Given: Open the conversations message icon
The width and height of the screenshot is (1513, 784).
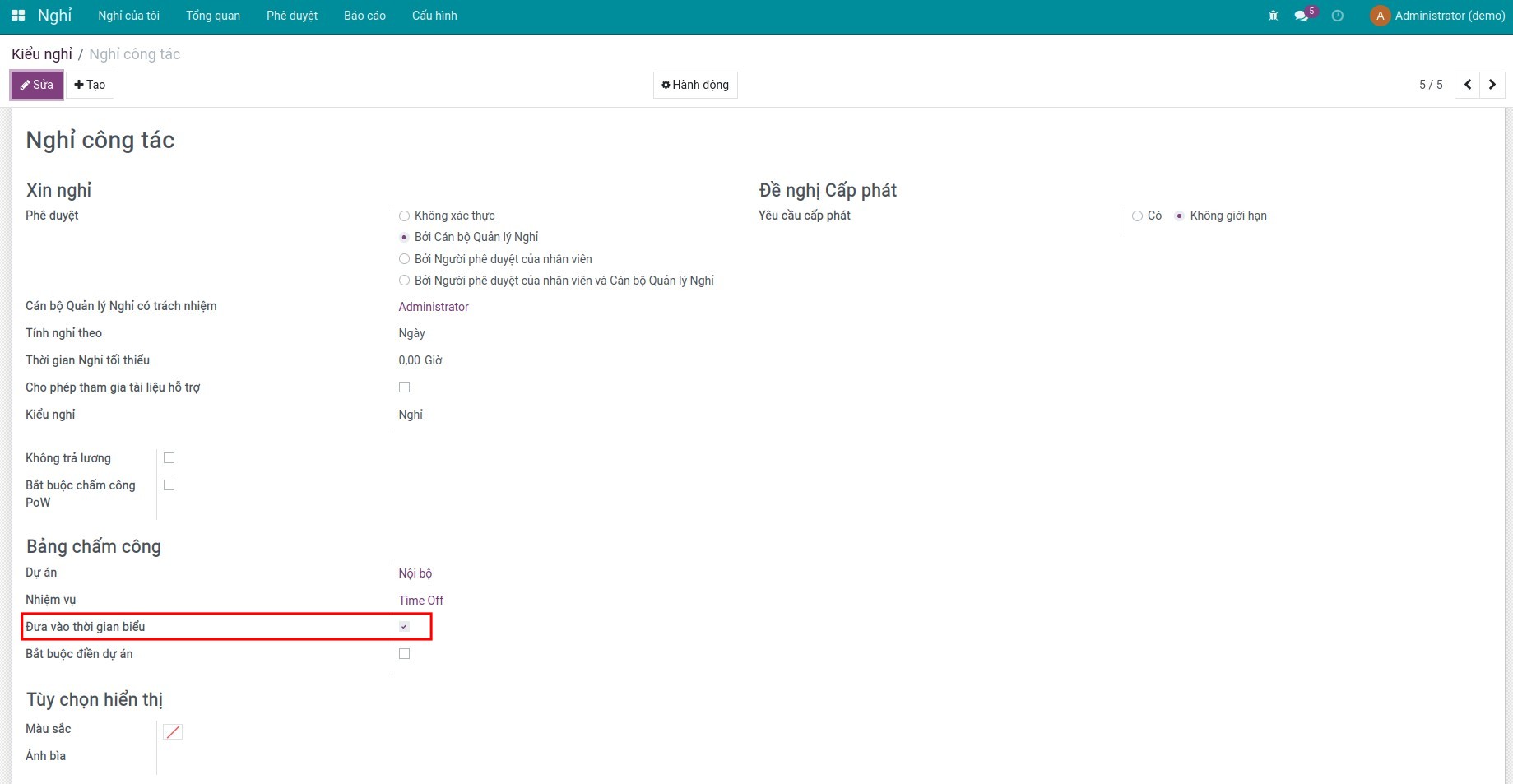Looking at the screenshot, I should 1301,16.
